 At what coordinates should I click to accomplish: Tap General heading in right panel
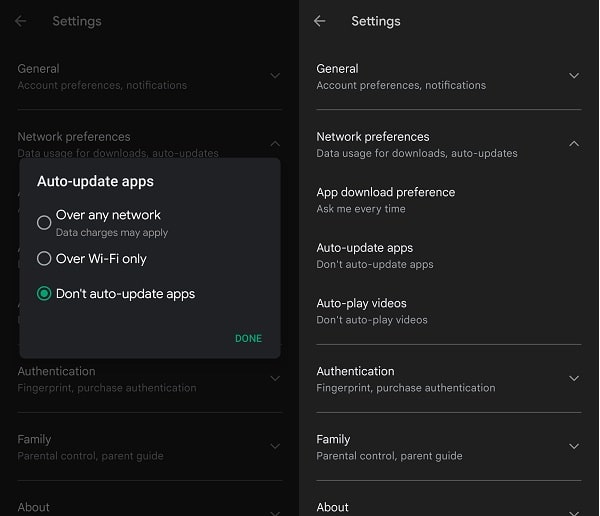pos(338,69)
